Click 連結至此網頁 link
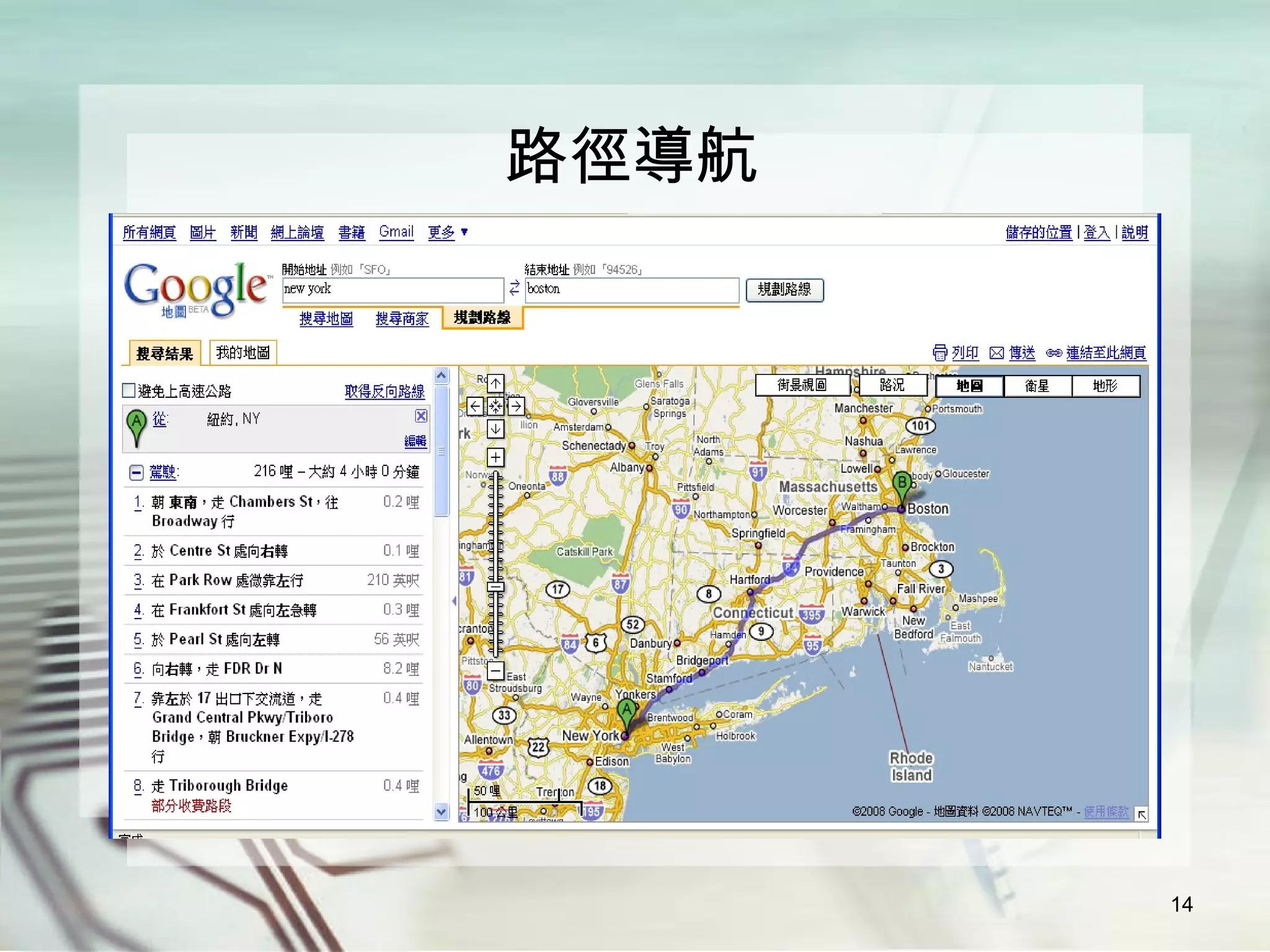 (x=1106, y=353)
